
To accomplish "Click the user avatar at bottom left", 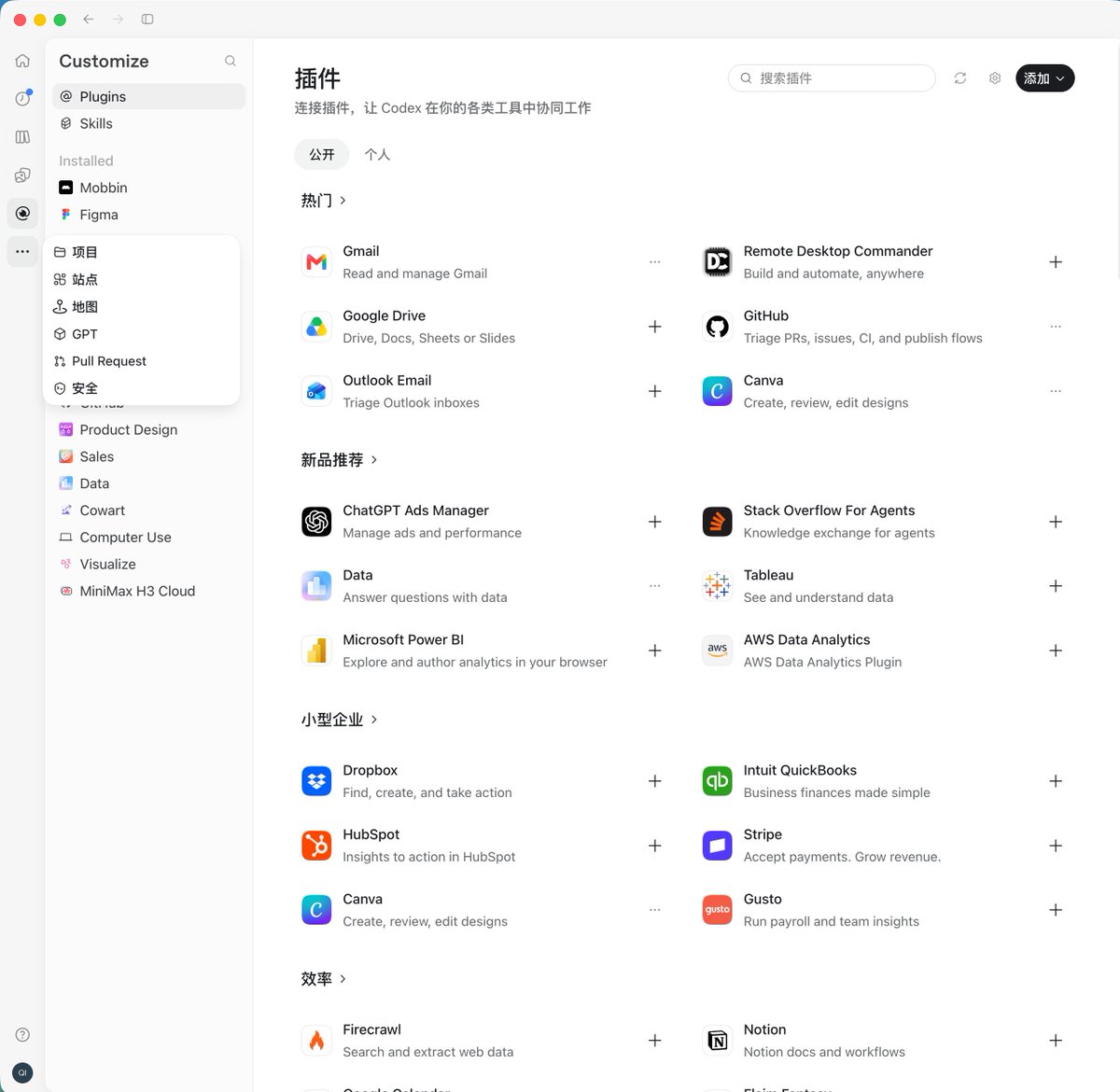I will pos(22,1072).
